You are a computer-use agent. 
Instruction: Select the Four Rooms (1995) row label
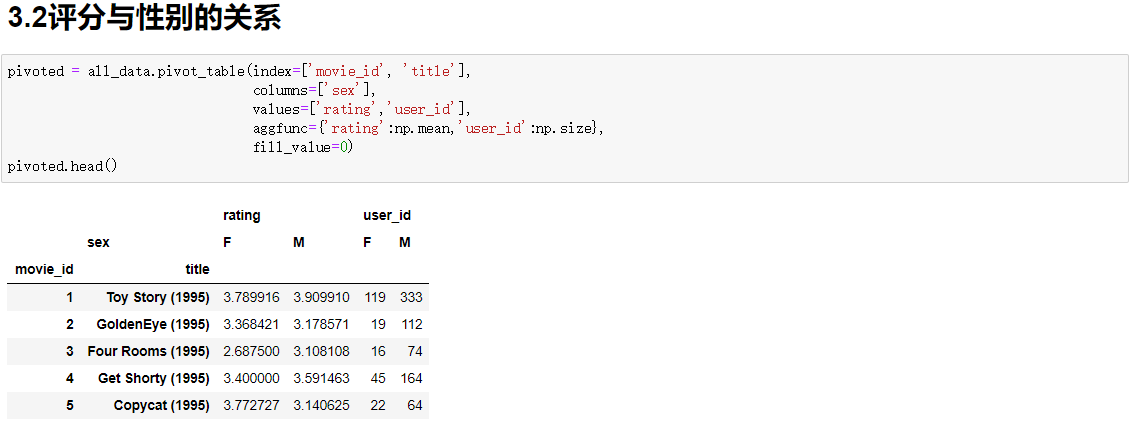pyautogui.click(x=148, y=351)
